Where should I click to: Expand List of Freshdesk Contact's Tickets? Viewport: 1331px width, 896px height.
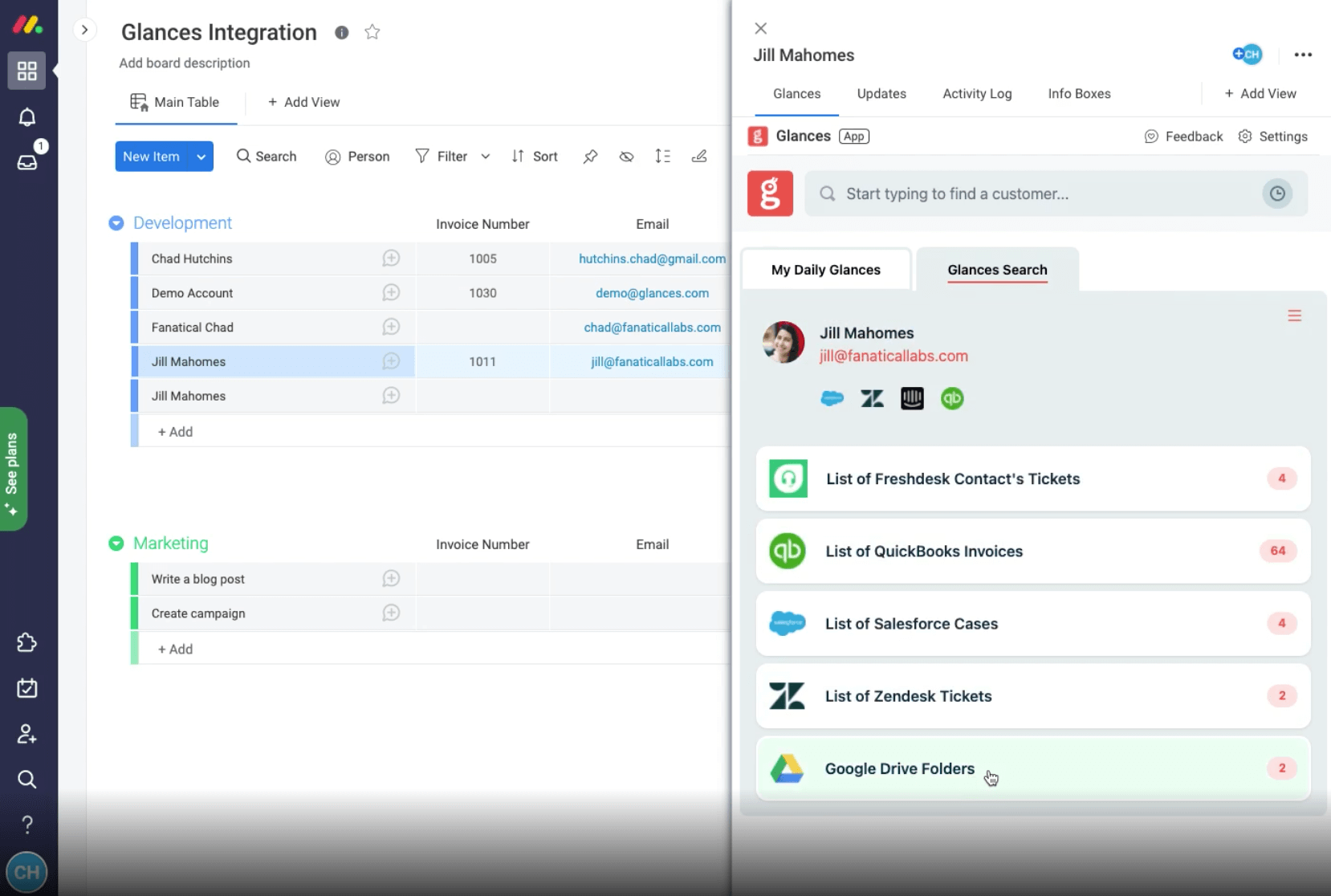click(x=1033, y=479)
